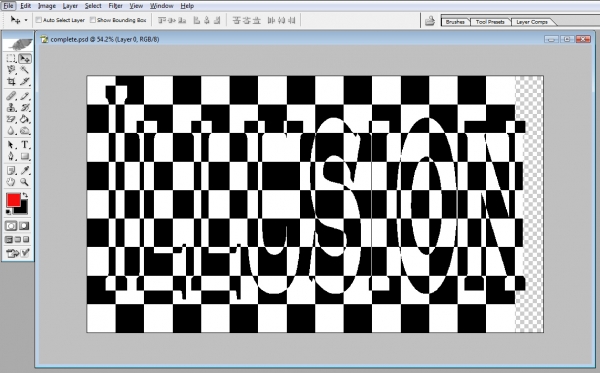The height and width of the screenshot is (373, 600).
Task: Click the black background color swatch
Action: (x=23, y=208)
